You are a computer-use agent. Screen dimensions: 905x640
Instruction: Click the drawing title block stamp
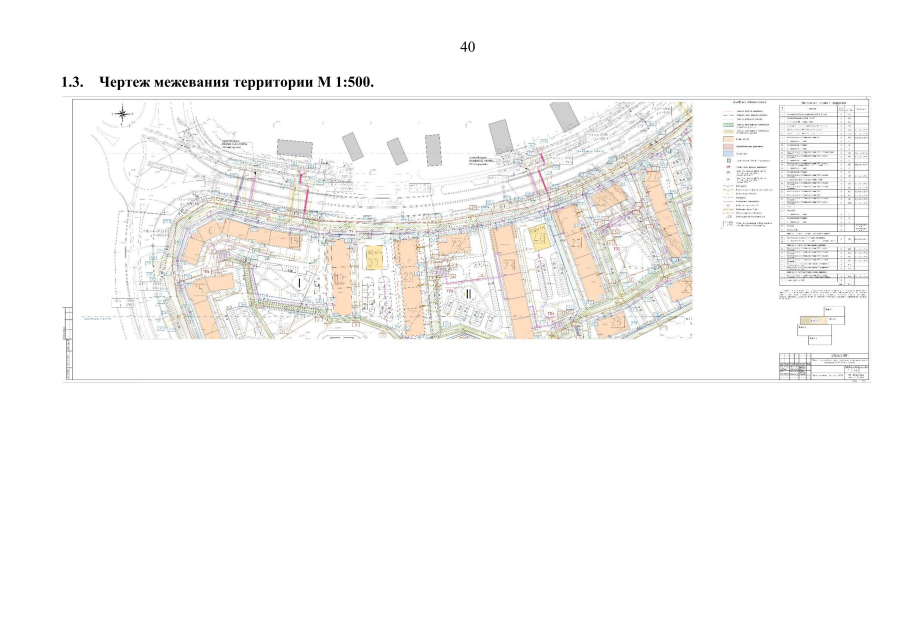coord(824,366)
